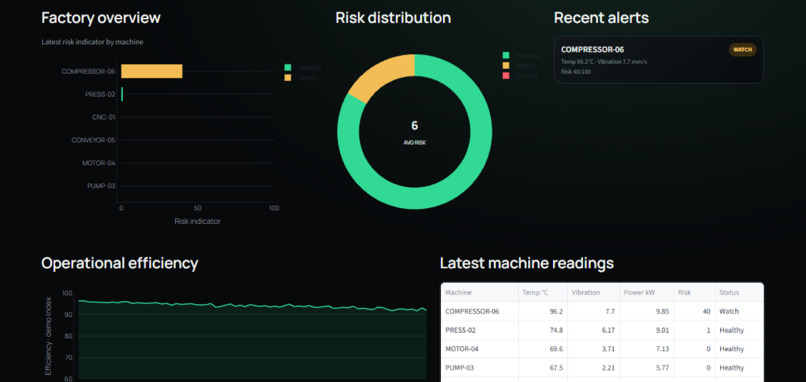Open the COMPRESSOR-06 alert card title
Viewport: 806px width, 382px height.
tap(593, 50)
